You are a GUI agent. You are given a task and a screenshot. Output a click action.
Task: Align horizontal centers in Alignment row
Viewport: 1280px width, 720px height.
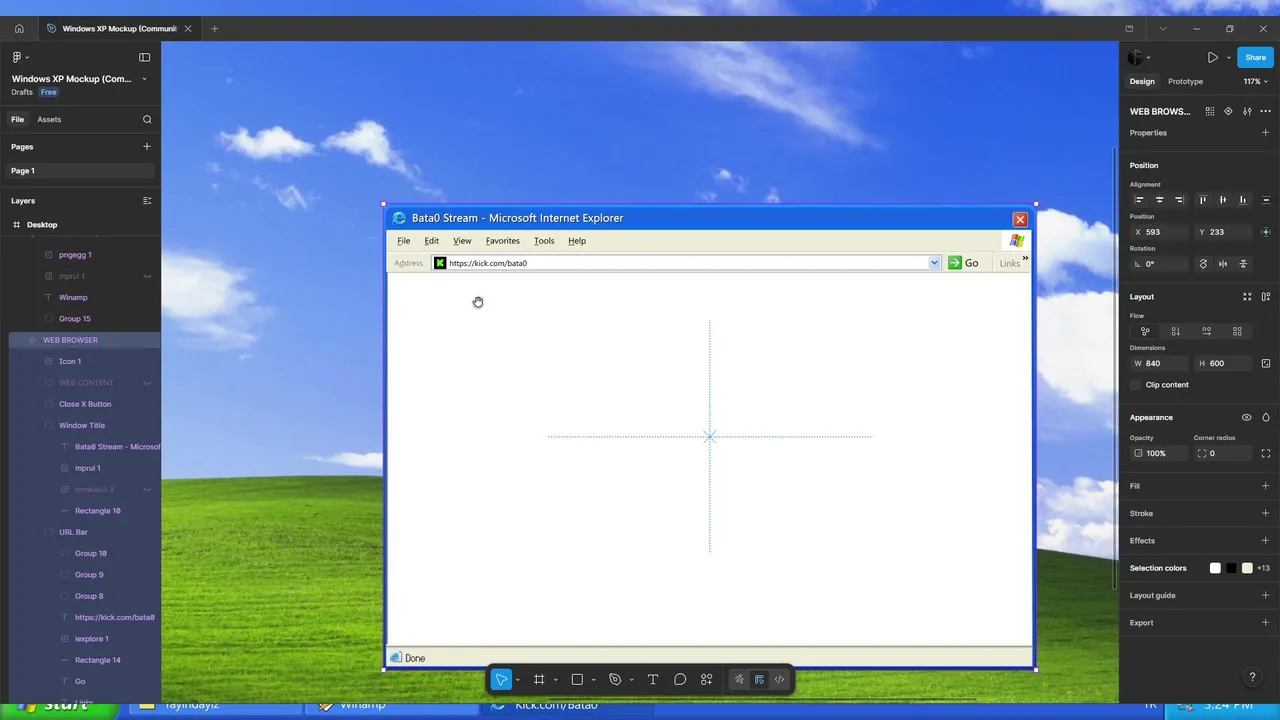[x=1159, y=200]
